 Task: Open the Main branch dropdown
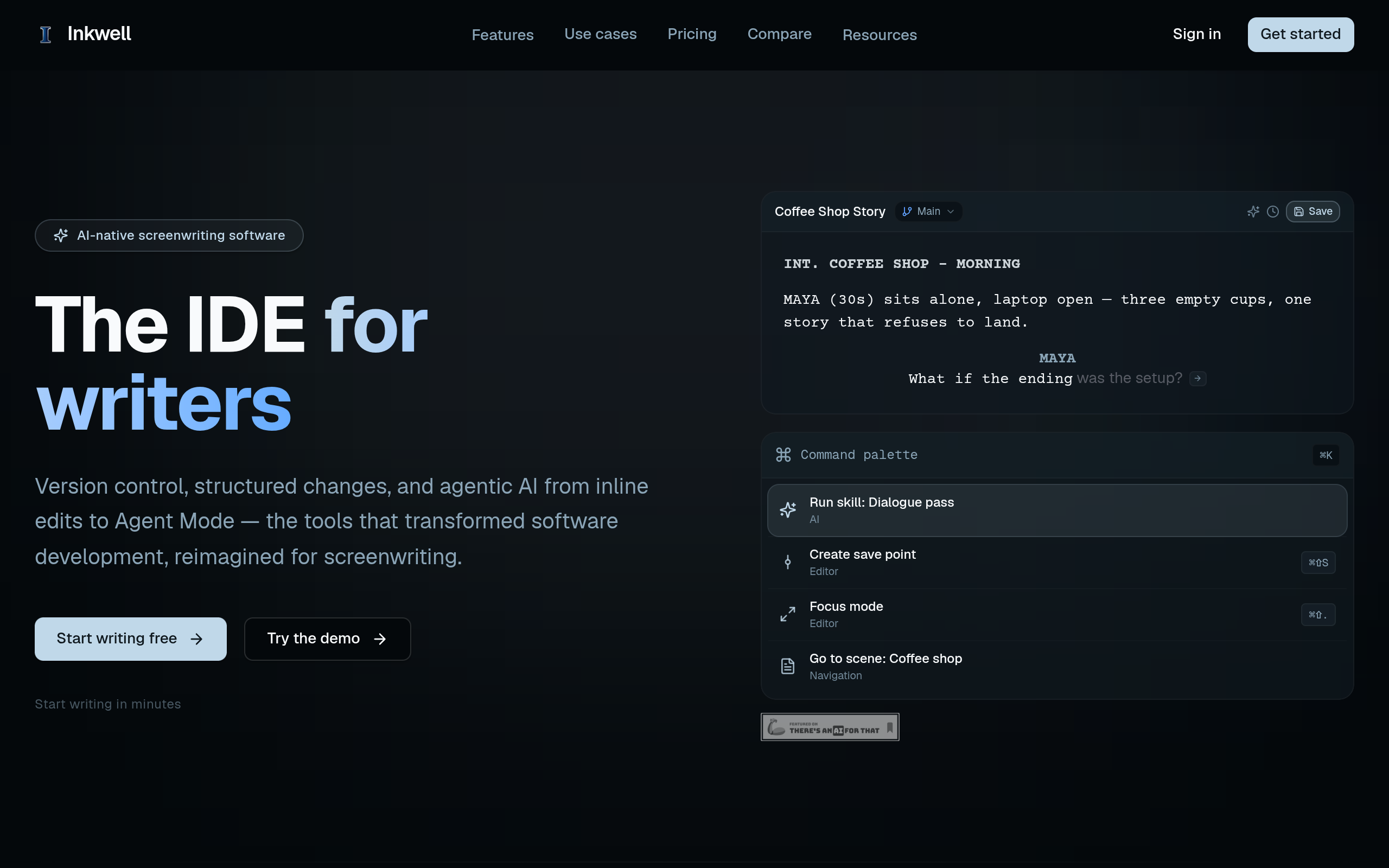929,211
